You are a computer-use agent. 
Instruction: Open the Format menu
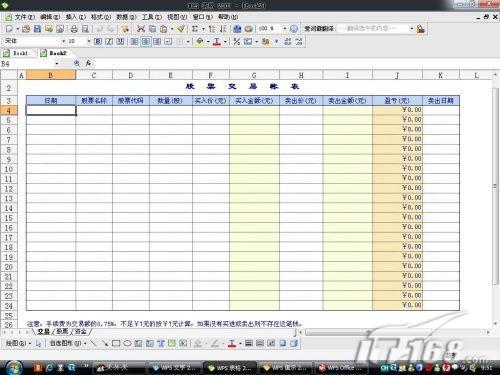click(101, 17)
